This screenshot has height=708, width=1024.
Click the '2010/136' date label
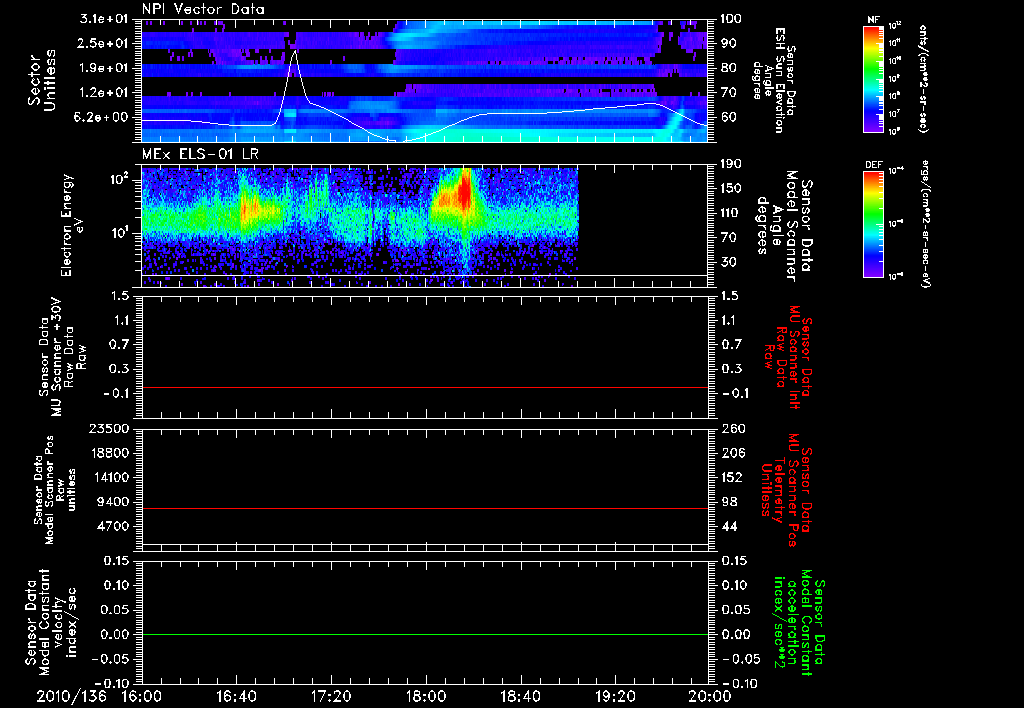click(x=71, y=696)
